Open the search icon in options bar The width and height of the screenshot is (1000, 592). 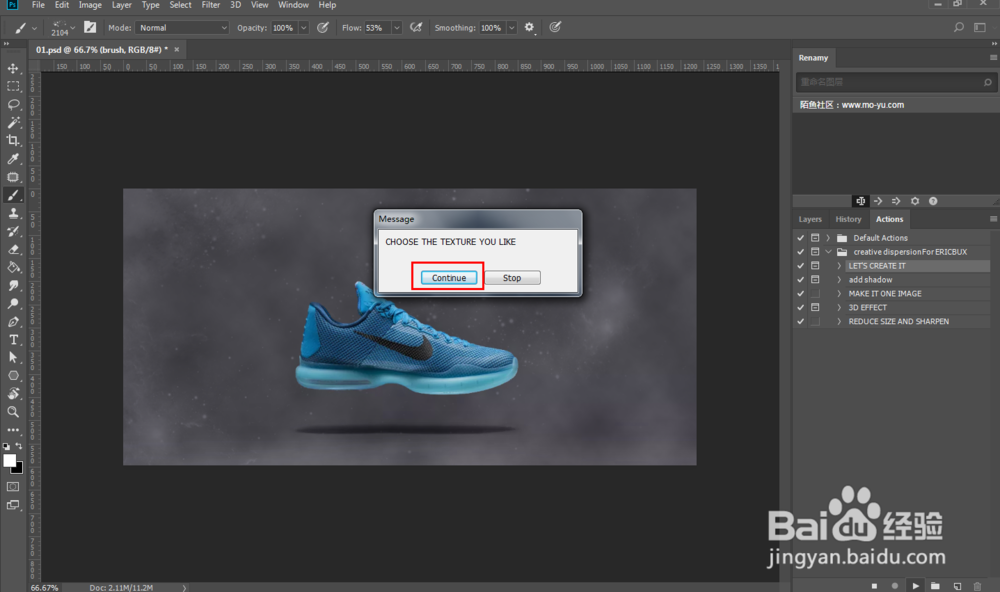(959, 27)
